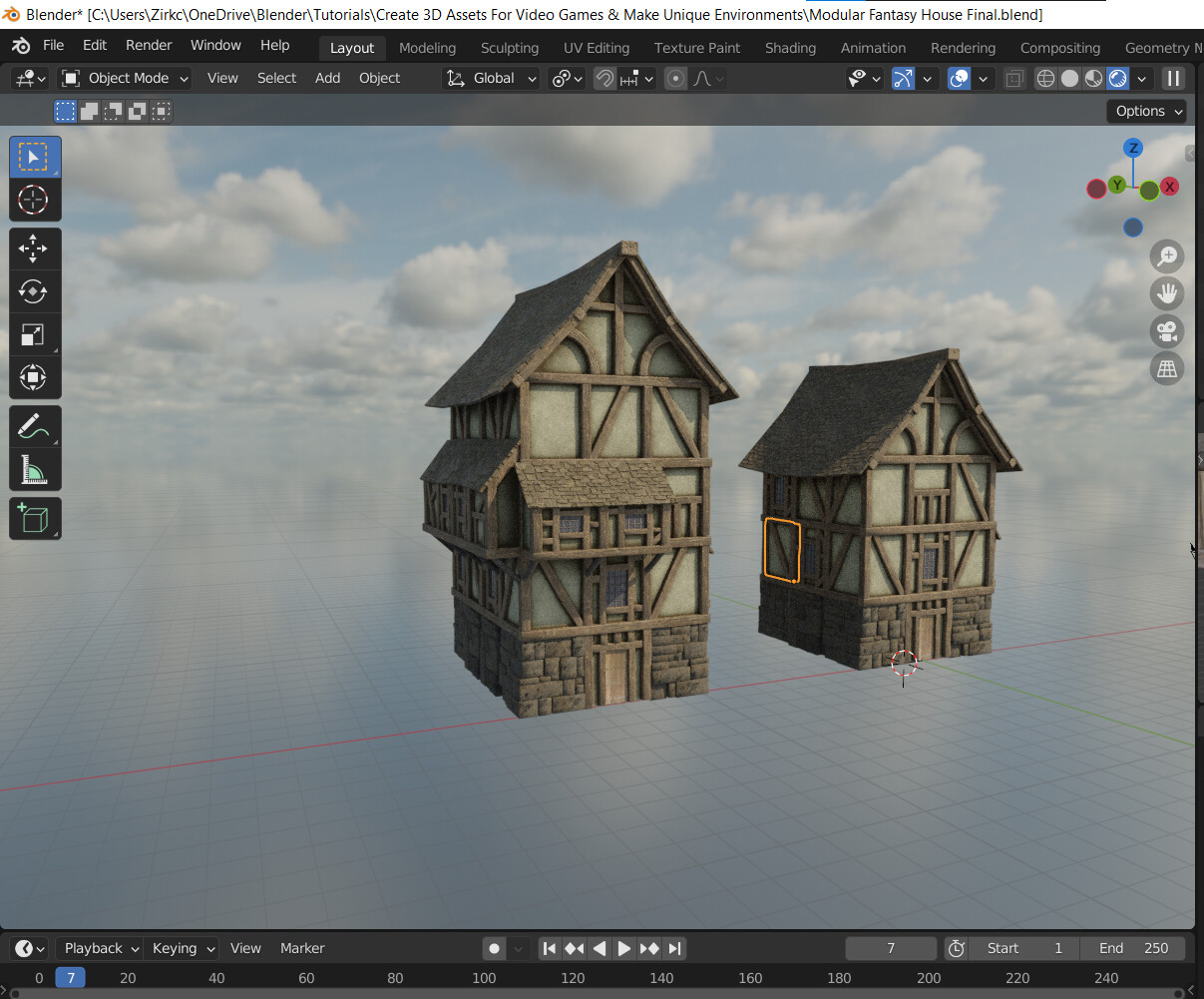Open the Options dropdown
This screenshot has height=999, width=1204.
[x=1145, y=111]
